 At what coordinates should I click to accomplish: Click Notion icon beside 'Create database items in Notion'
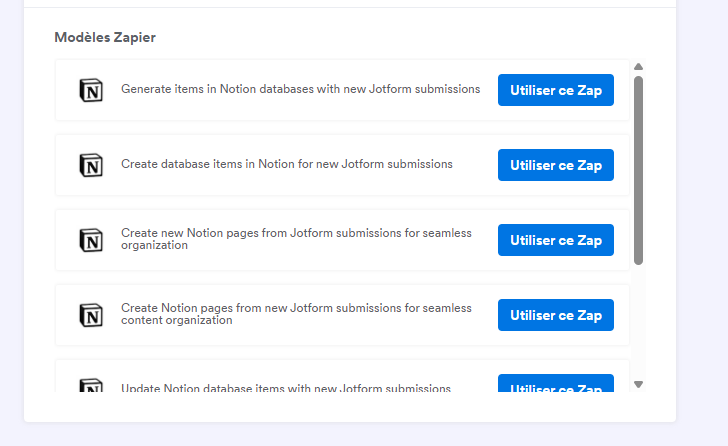91,165
